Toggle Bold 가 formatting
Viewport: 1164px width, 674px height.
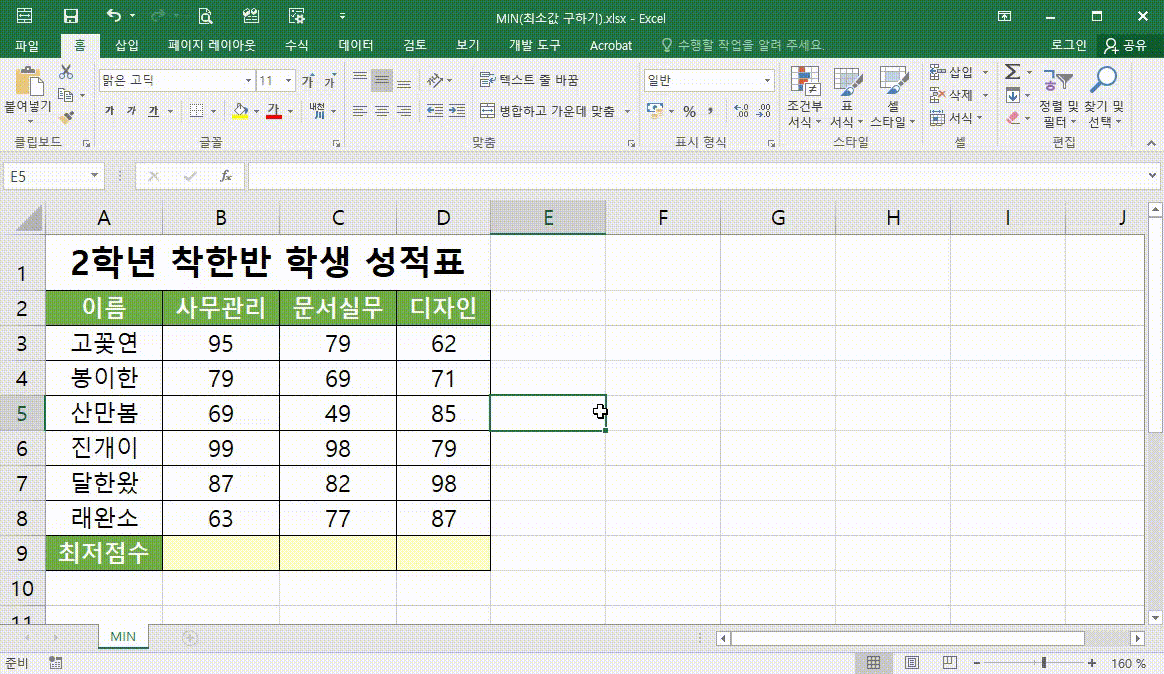point(110,111)
